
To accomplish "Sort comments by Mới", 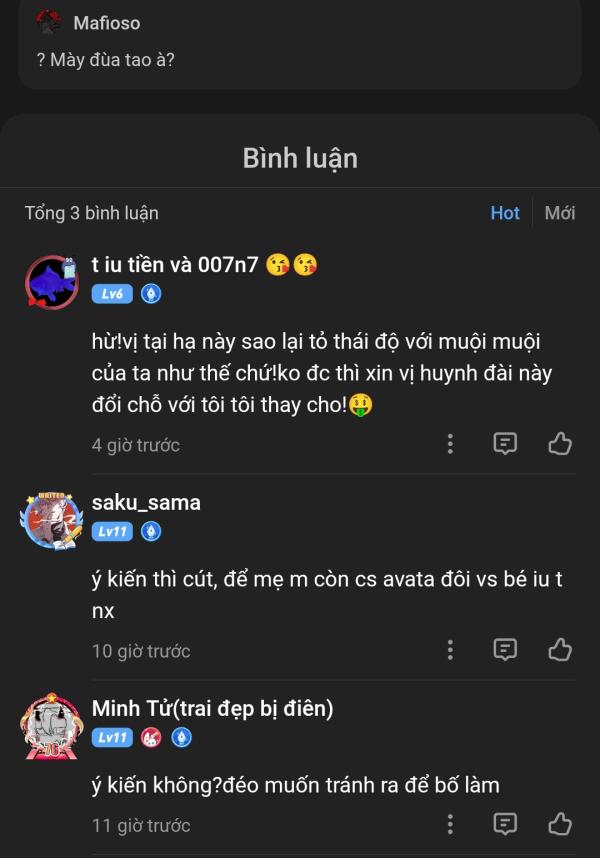I will tap(560, 213).
